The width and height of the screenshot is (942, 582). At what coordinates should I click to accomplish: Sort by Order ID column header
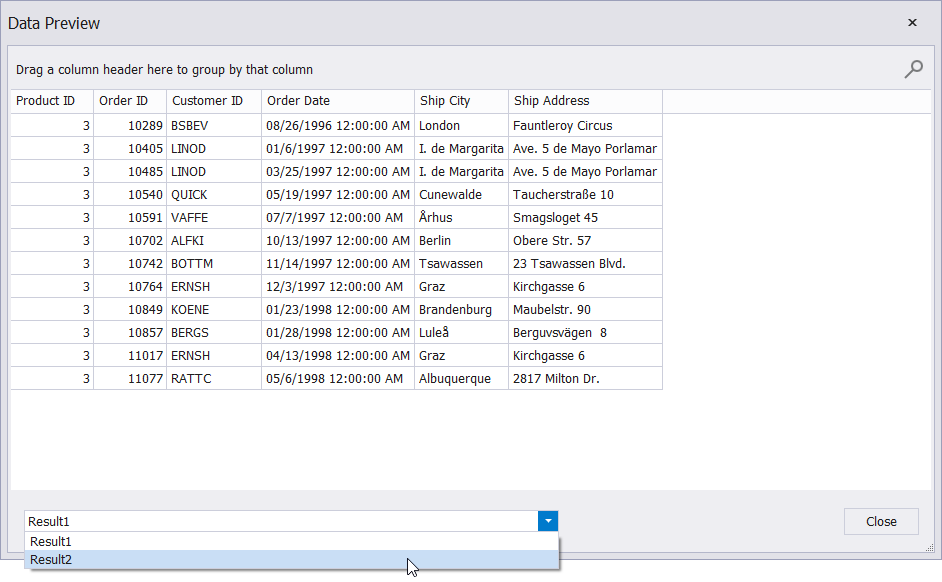click(x=129, y=101)
